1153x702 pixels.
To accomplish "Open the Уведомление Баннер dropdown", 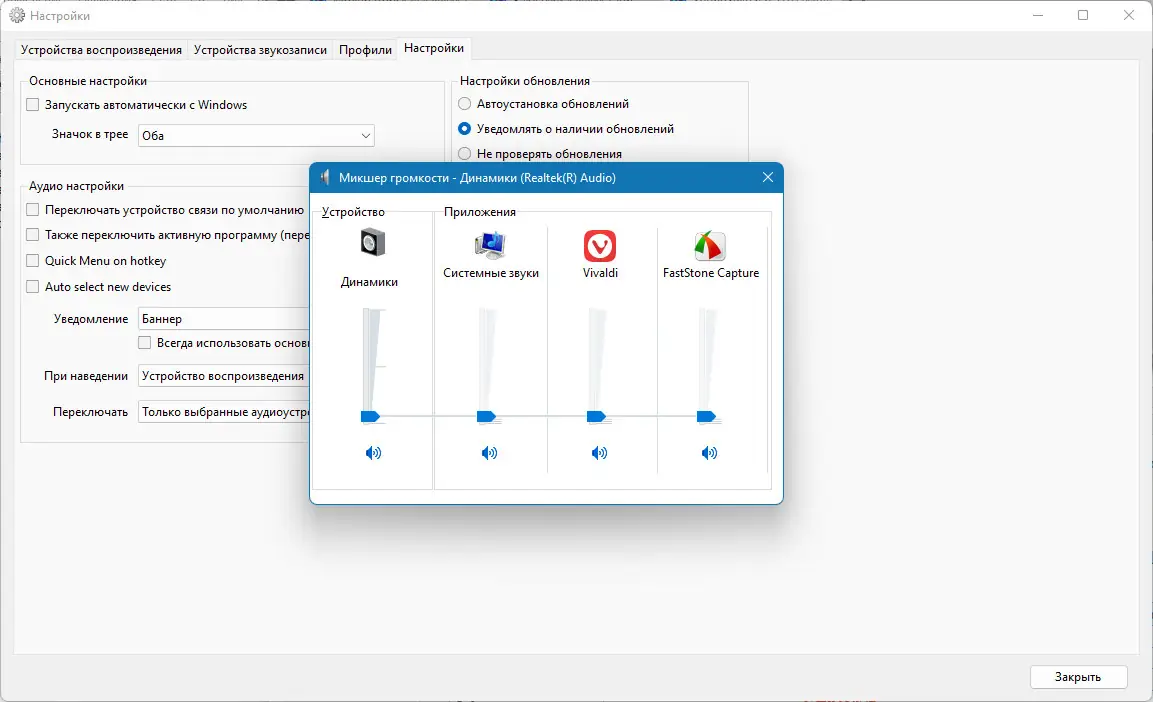I will 224,319.
